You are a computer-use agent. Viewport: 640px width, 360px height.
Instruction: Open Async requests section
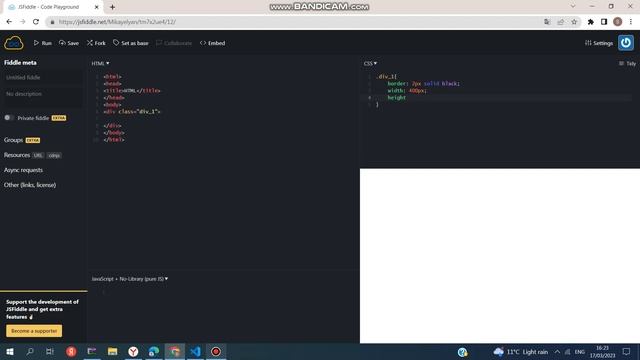coord(23,170)
